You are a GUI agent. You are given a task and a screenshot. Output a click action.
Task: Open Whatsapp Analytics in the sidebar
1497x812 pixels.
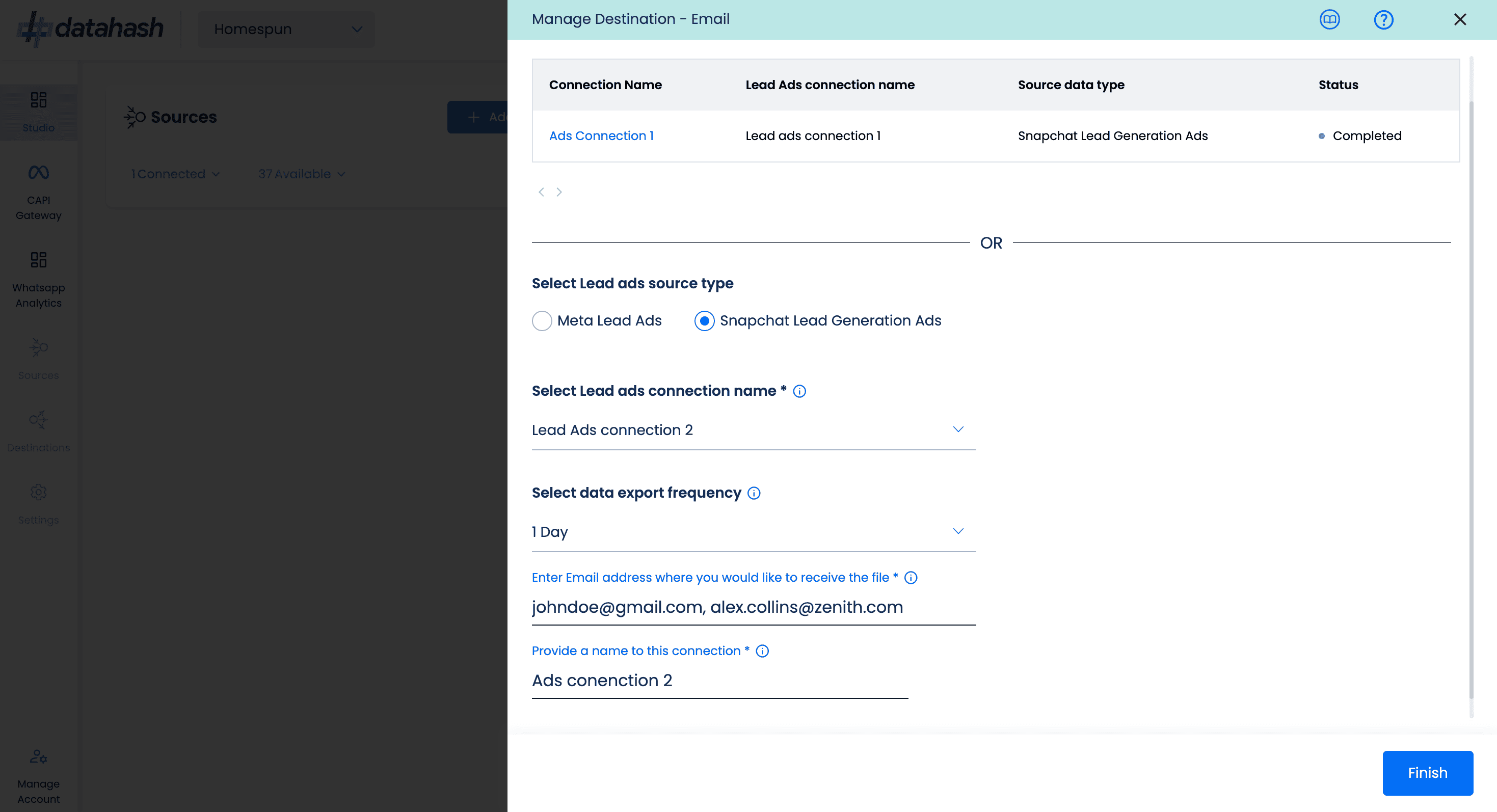click(x=38, y=281)
